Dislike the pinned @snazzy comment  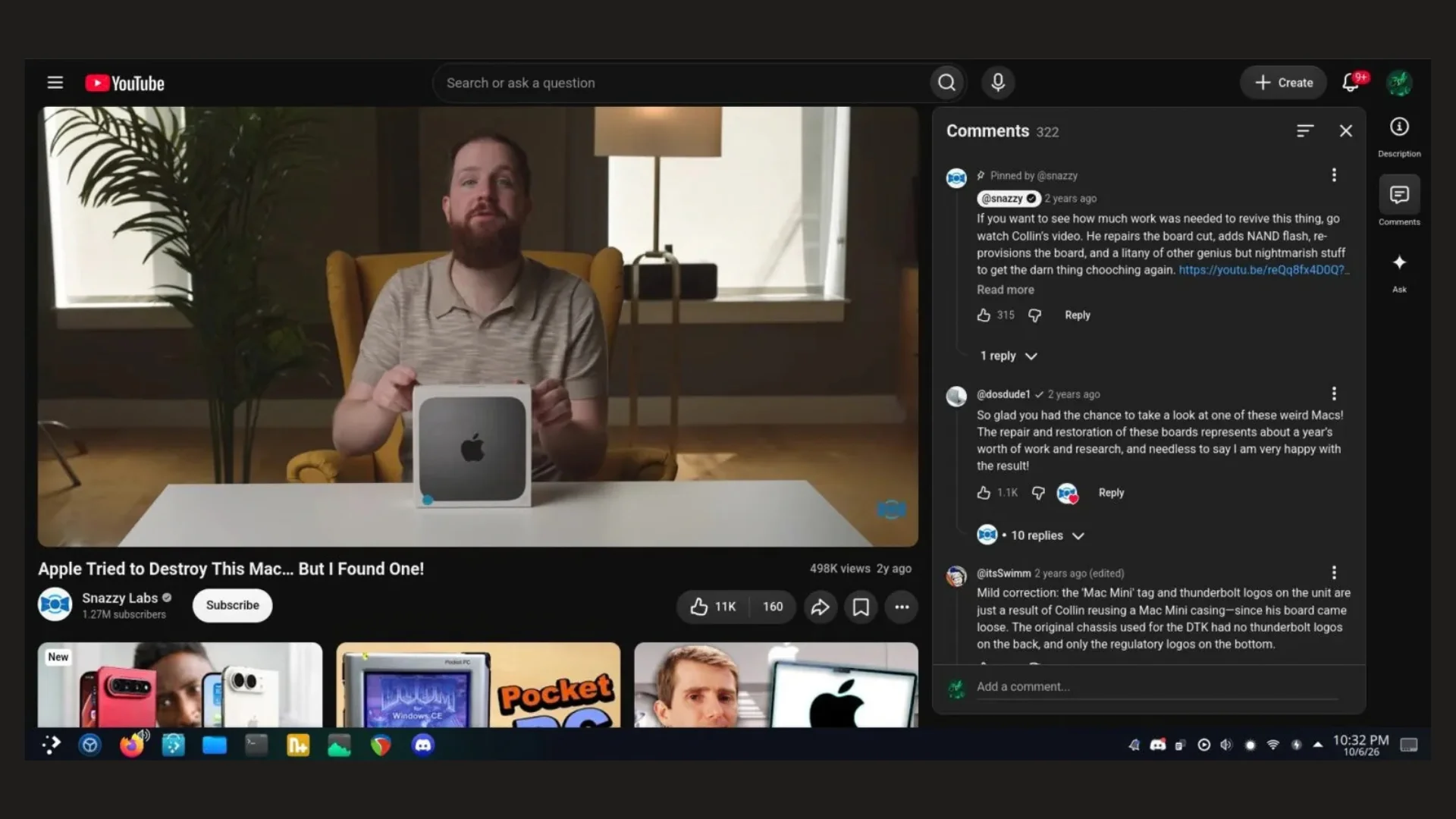point(1034,315)
